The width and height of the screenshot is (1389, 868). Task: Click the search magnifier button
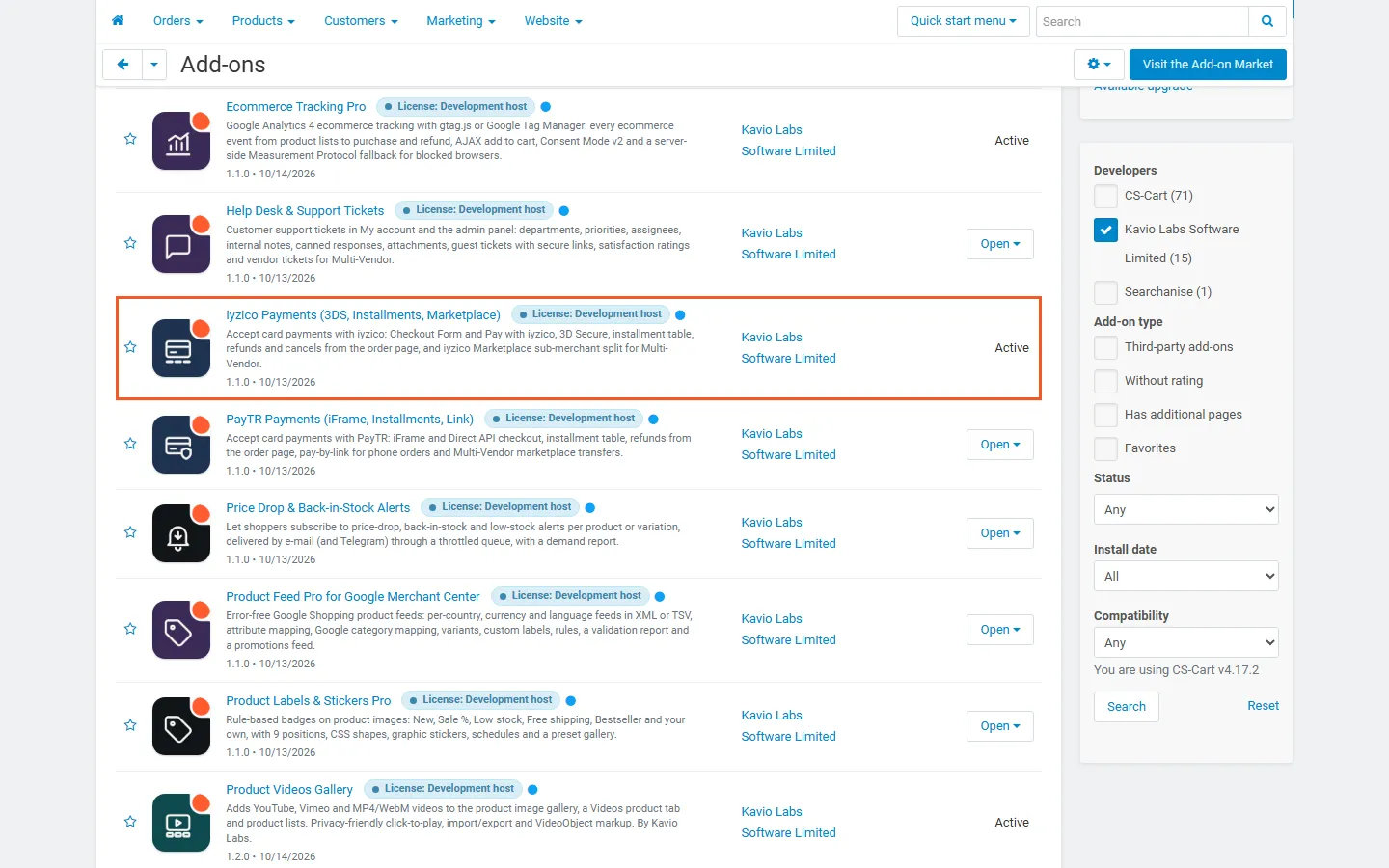point(1267,21)
